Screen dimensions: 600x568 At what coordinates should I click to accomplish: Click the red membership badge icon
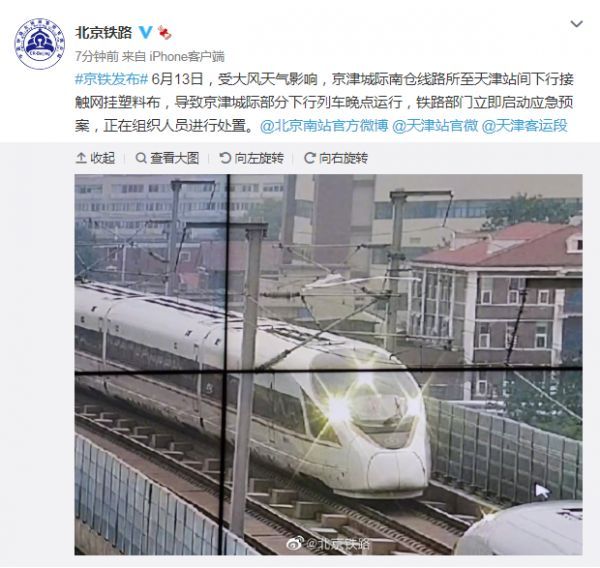[165, 33]
